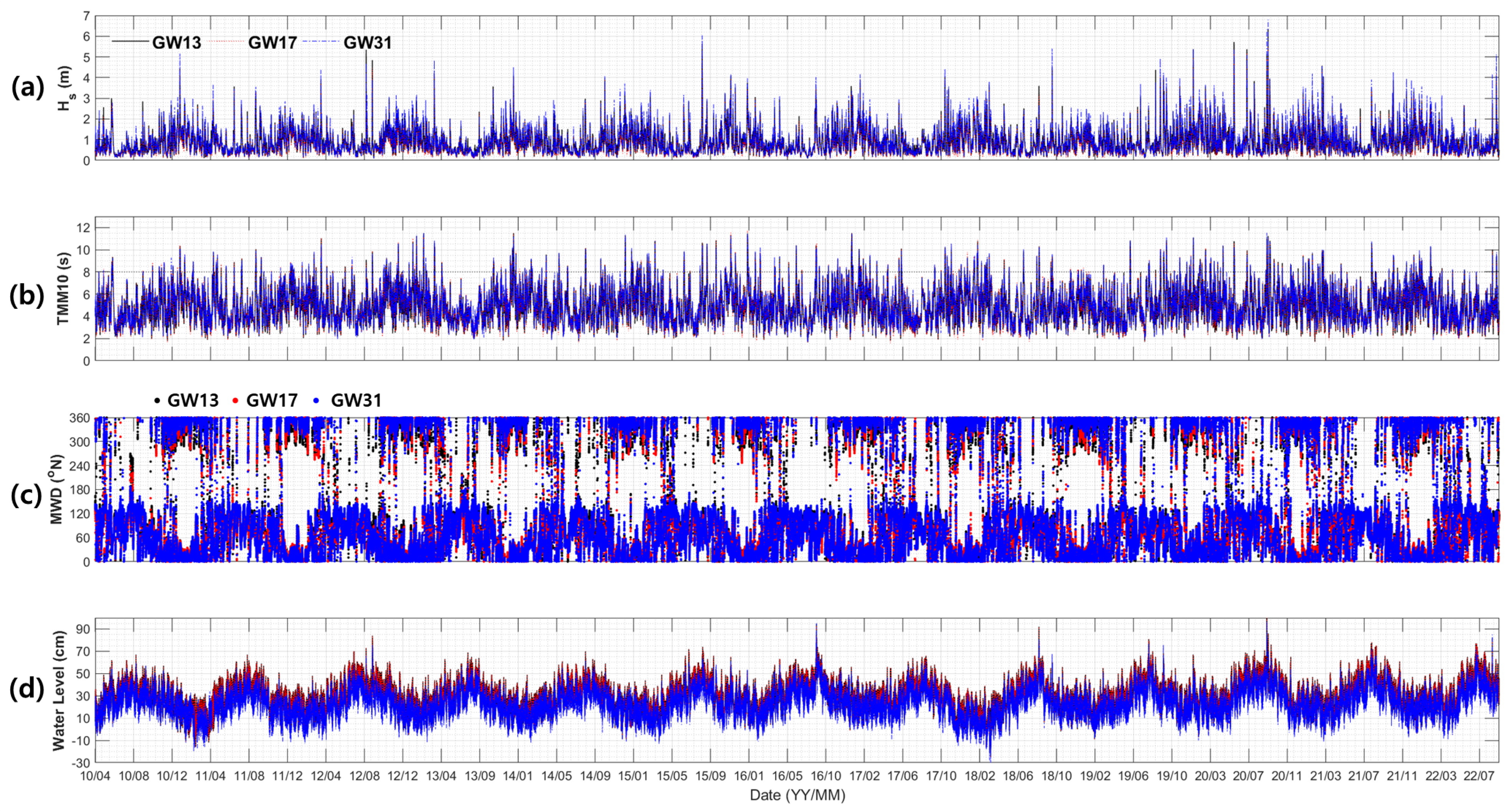This screenshot has height=812, width=1510.
Task: Click the 90 tick on the Water Level axis
Action: [83, 629]
